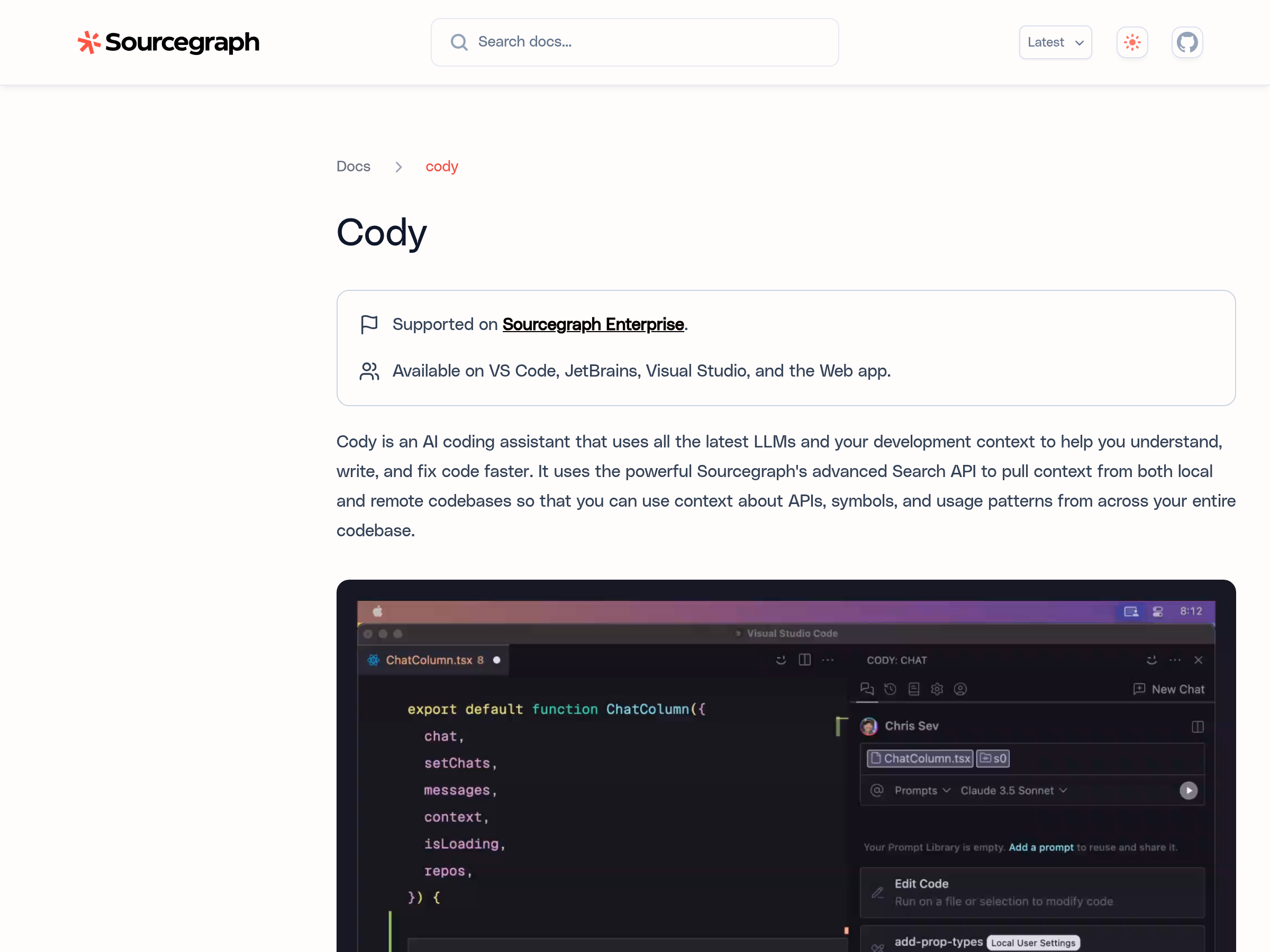Viewport: 1270px width, 952px height.
Task: Click the ChatColumn function name in code
Action: pos(647,709)
